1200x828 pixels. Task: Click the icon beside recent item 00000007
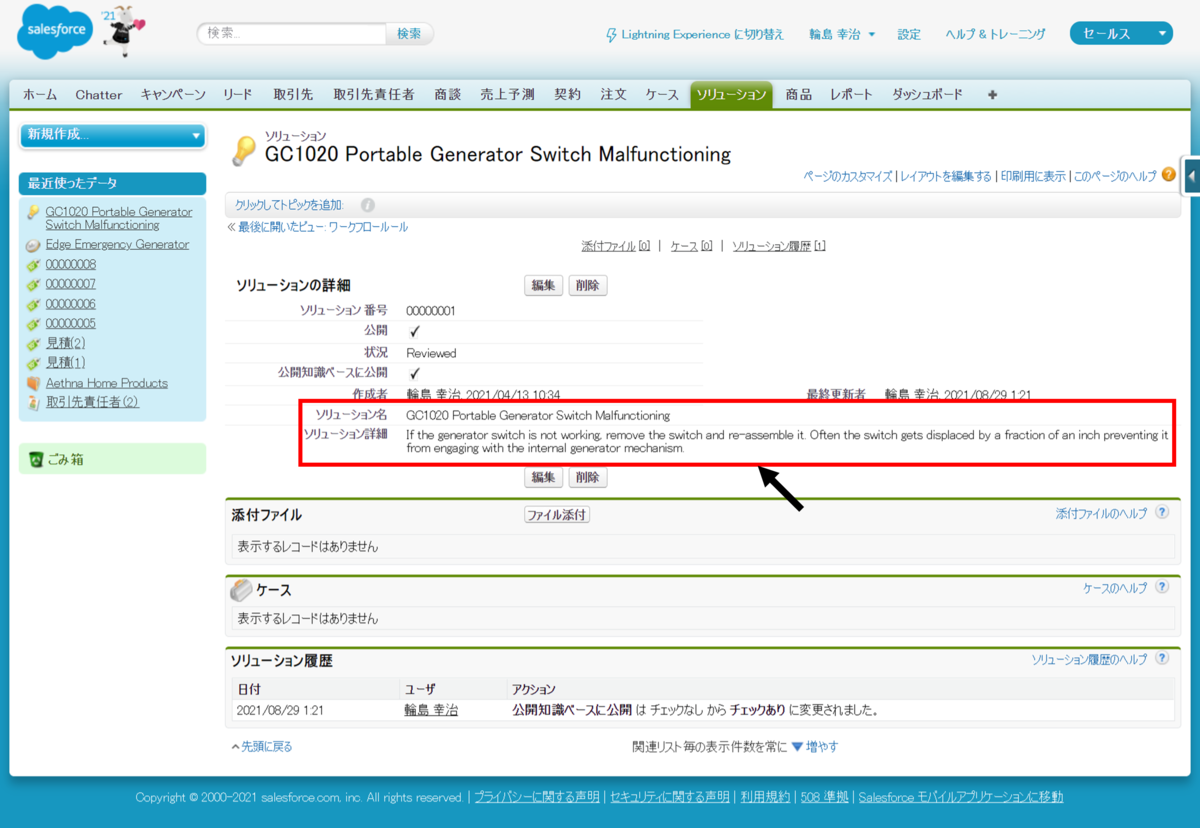pyautogui.click(x=33, y=284)
